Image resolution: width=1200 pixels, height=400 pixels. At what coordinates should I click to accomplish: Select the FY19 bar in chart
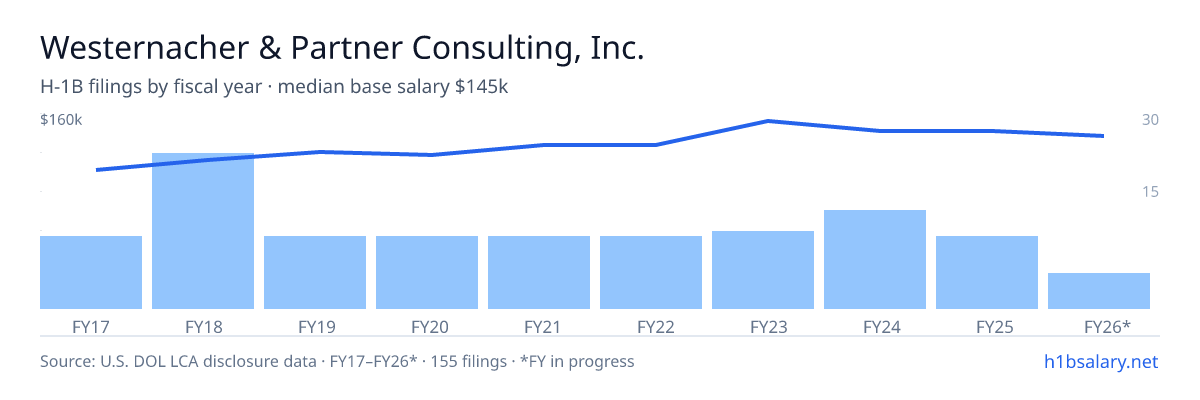click(315, 272)
